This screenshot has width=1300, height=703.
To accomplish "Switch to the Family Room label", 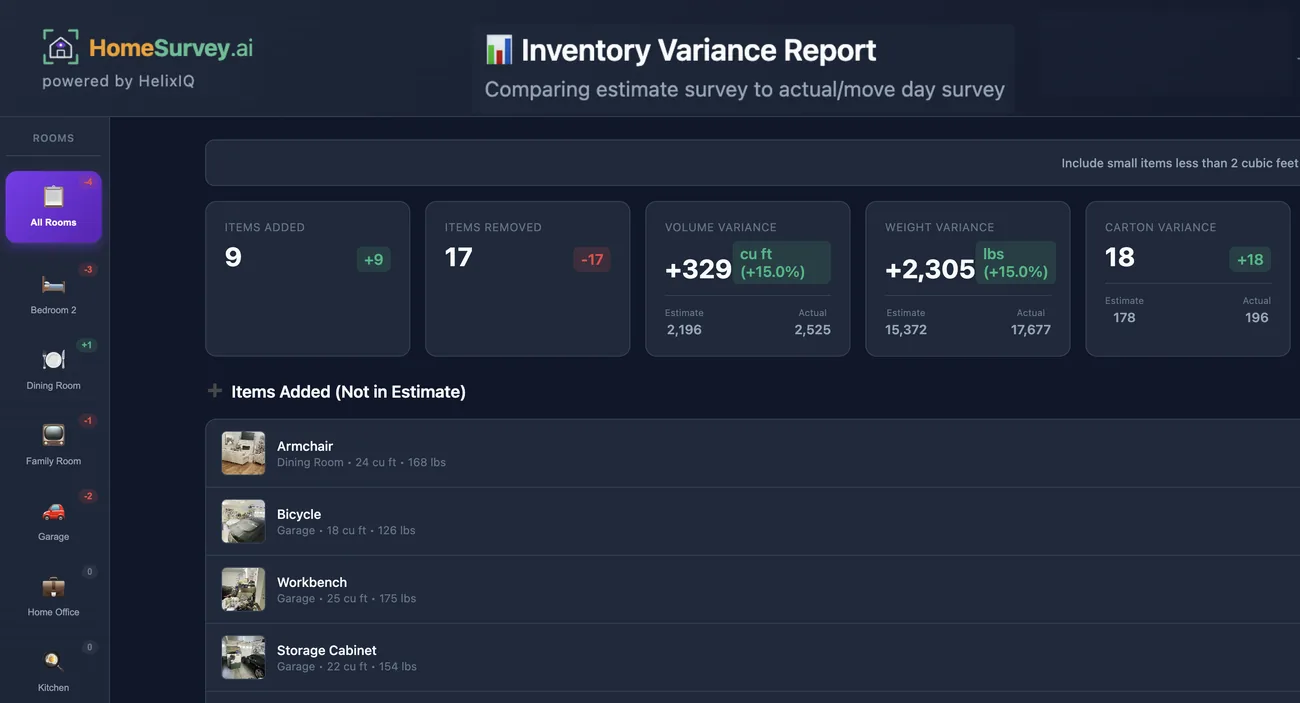I will click(53, 461).
